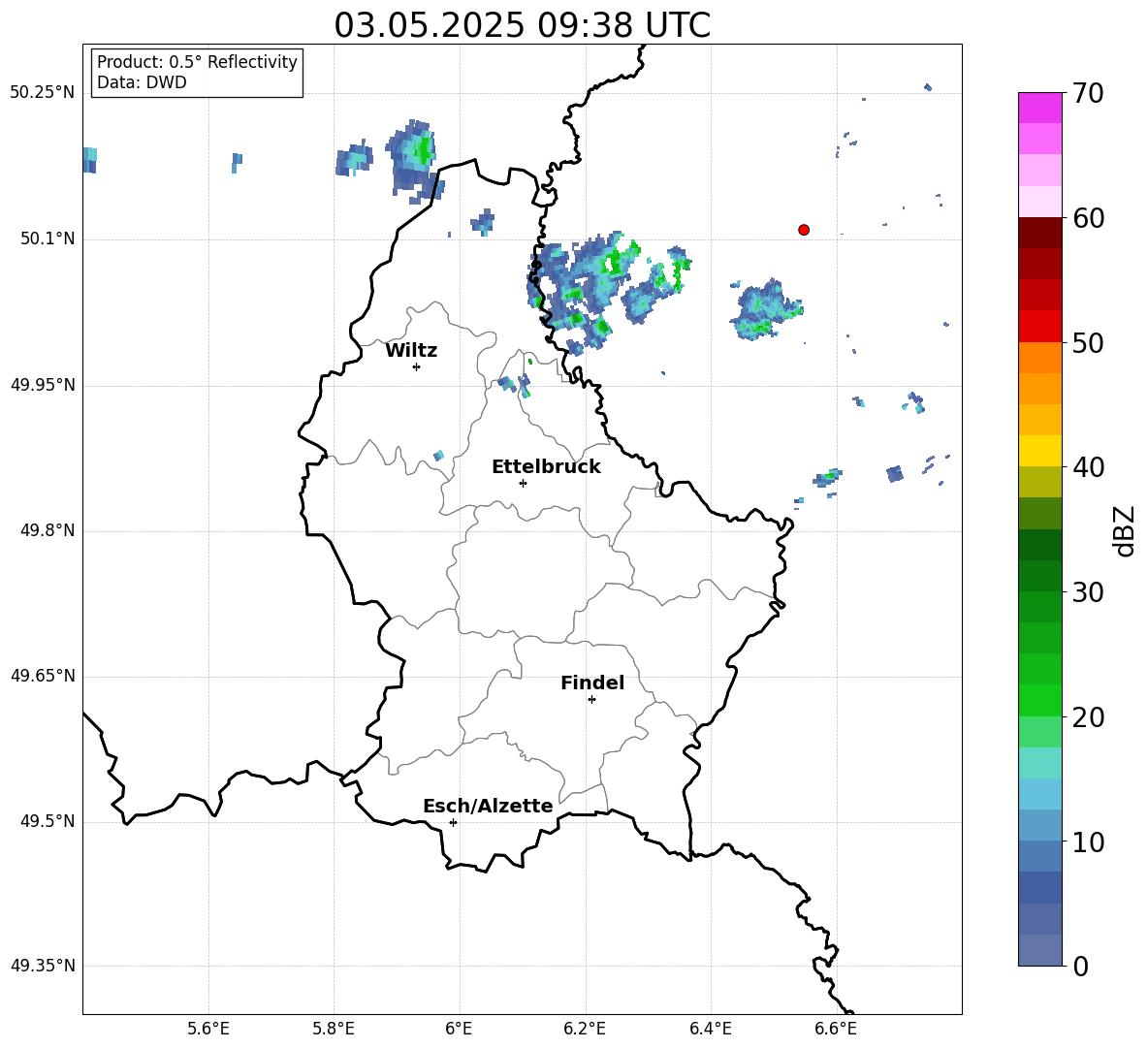Click the magenta top colorbar segment
This screenshot has width=1148, height=1048.
tap(1040, 108)
